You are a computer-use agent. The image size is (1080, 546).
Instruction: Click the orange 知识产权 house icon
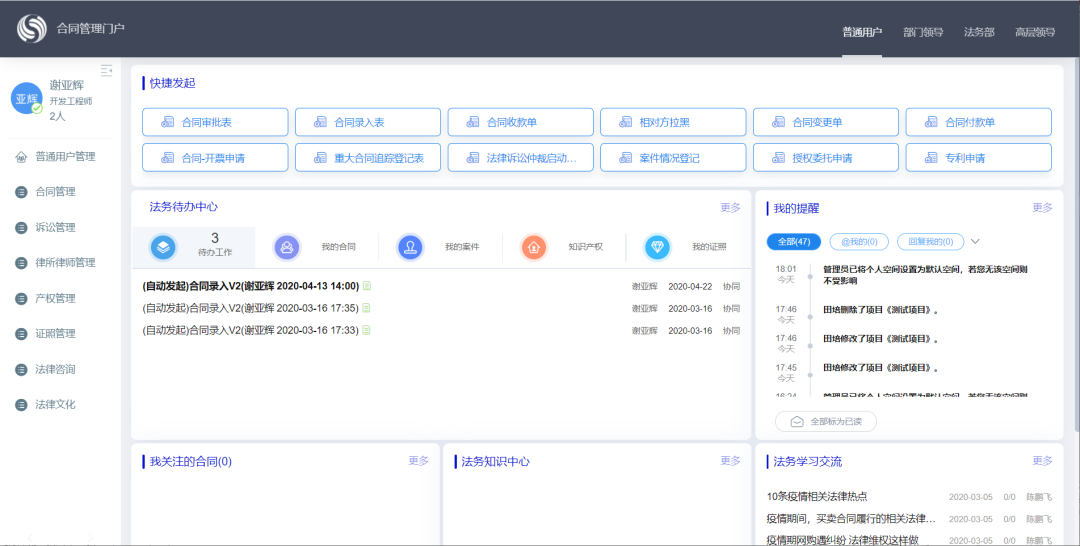coord(534,247)
